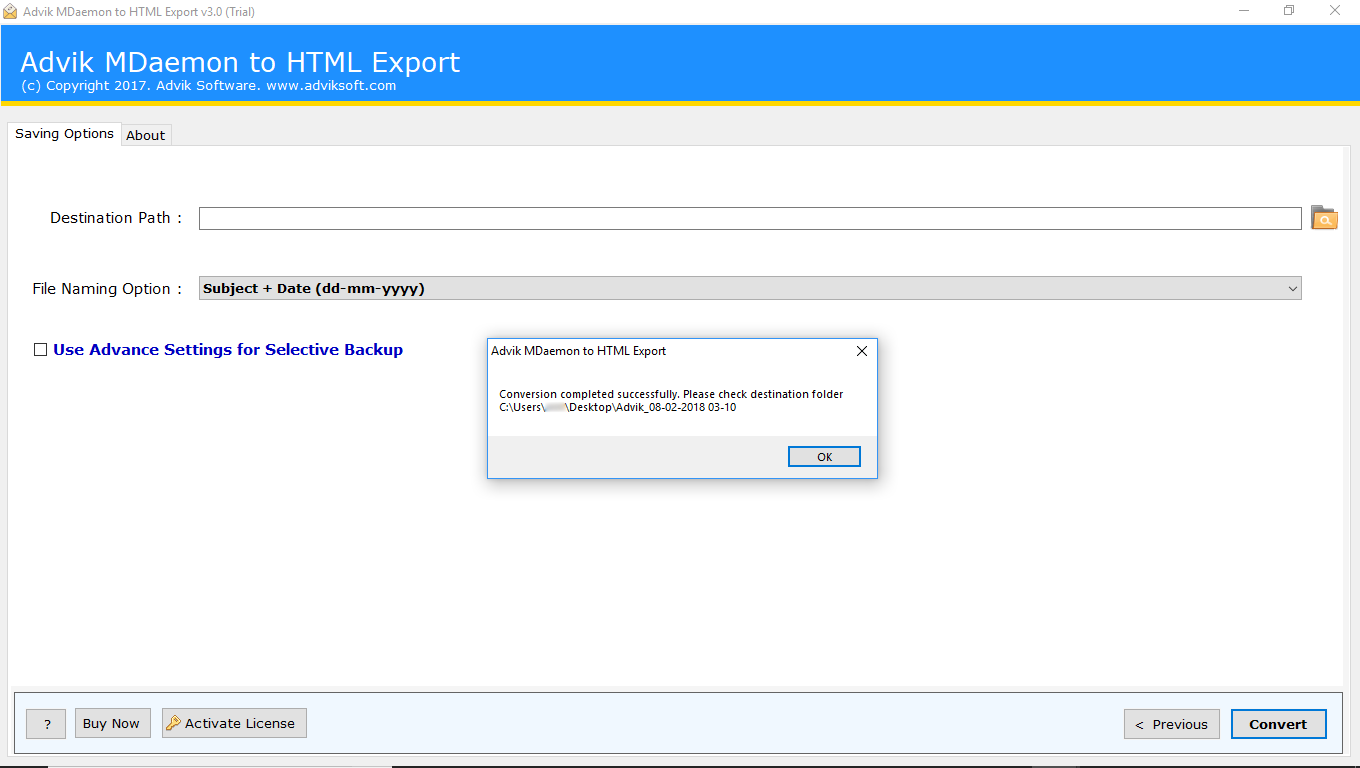Open help with the ? button
Screen dimensions: 1360x768
(47, 724)
